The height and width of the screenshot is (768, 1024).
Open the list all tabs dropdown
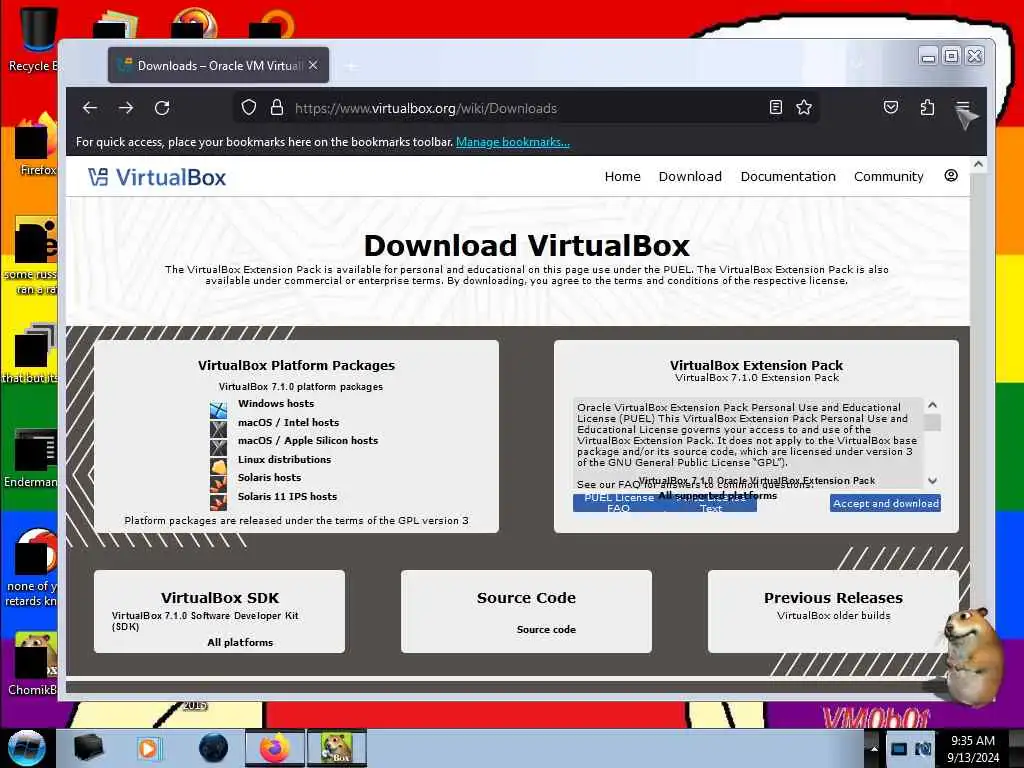(x=857, y=65)
